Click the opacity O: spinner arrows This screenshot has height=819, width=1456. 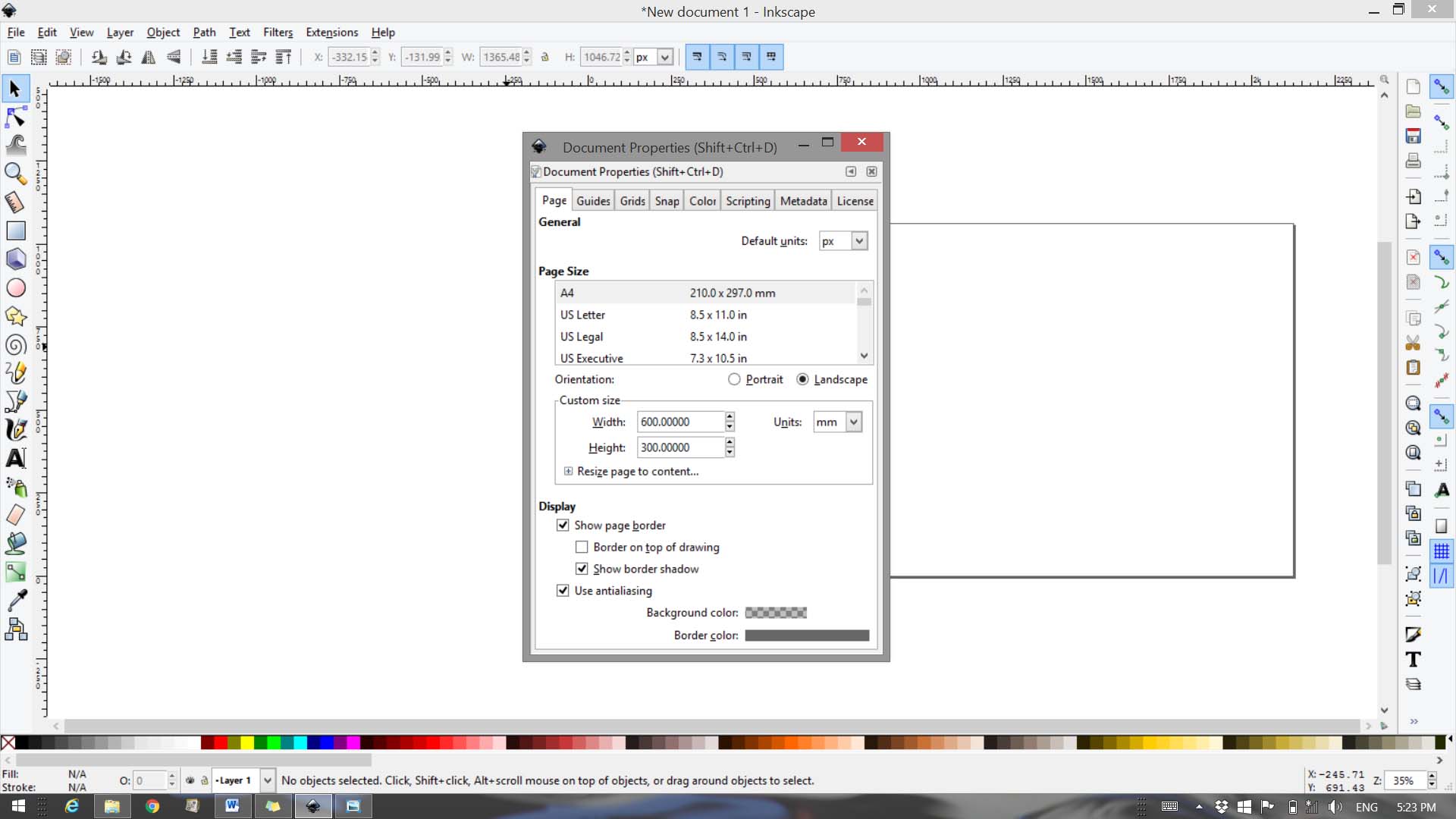click(x=172, y=780)
